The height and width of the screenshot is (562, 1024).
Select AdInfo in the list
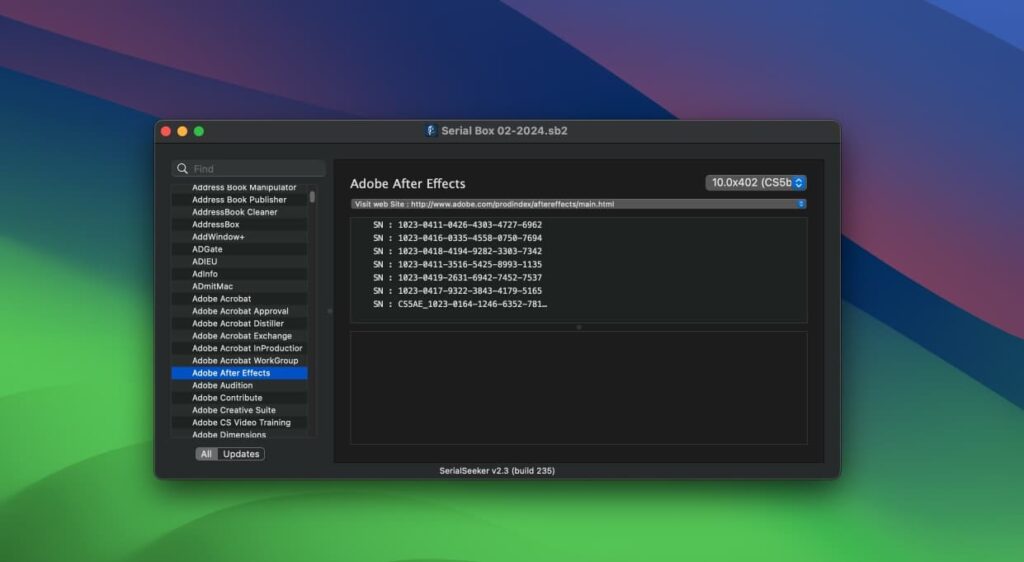click(239, 274)
